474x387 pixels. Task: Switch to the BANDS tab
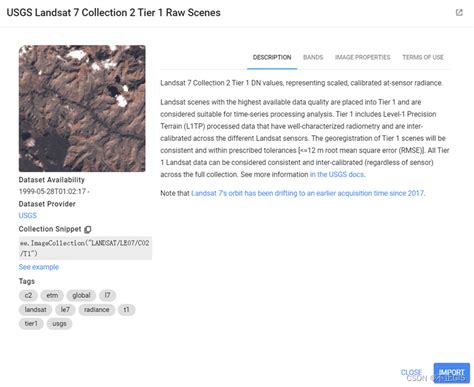tap(313, 57)
